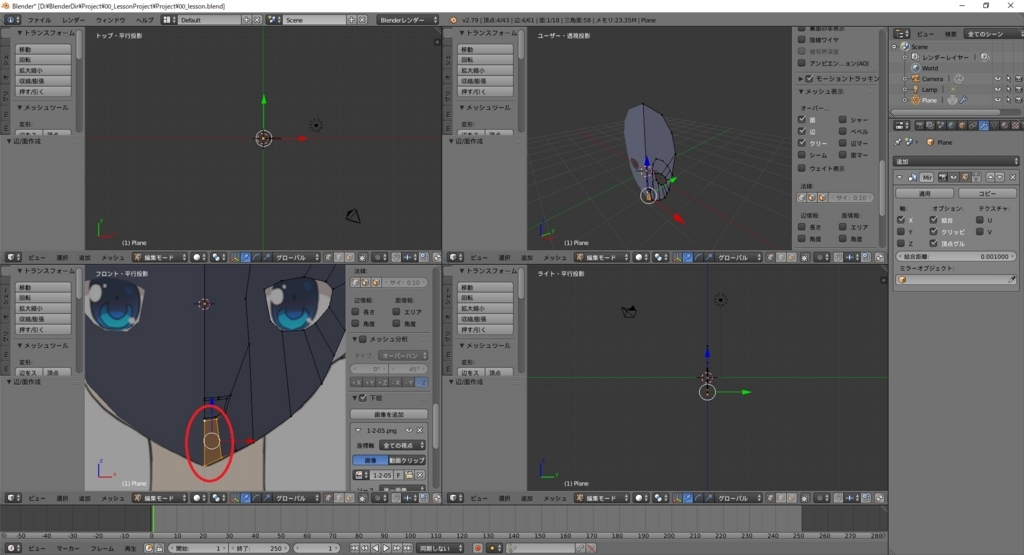1024x555 pixels.
Task: Move the Mirror modifier up with arrow icon
Action: (991, 178)
